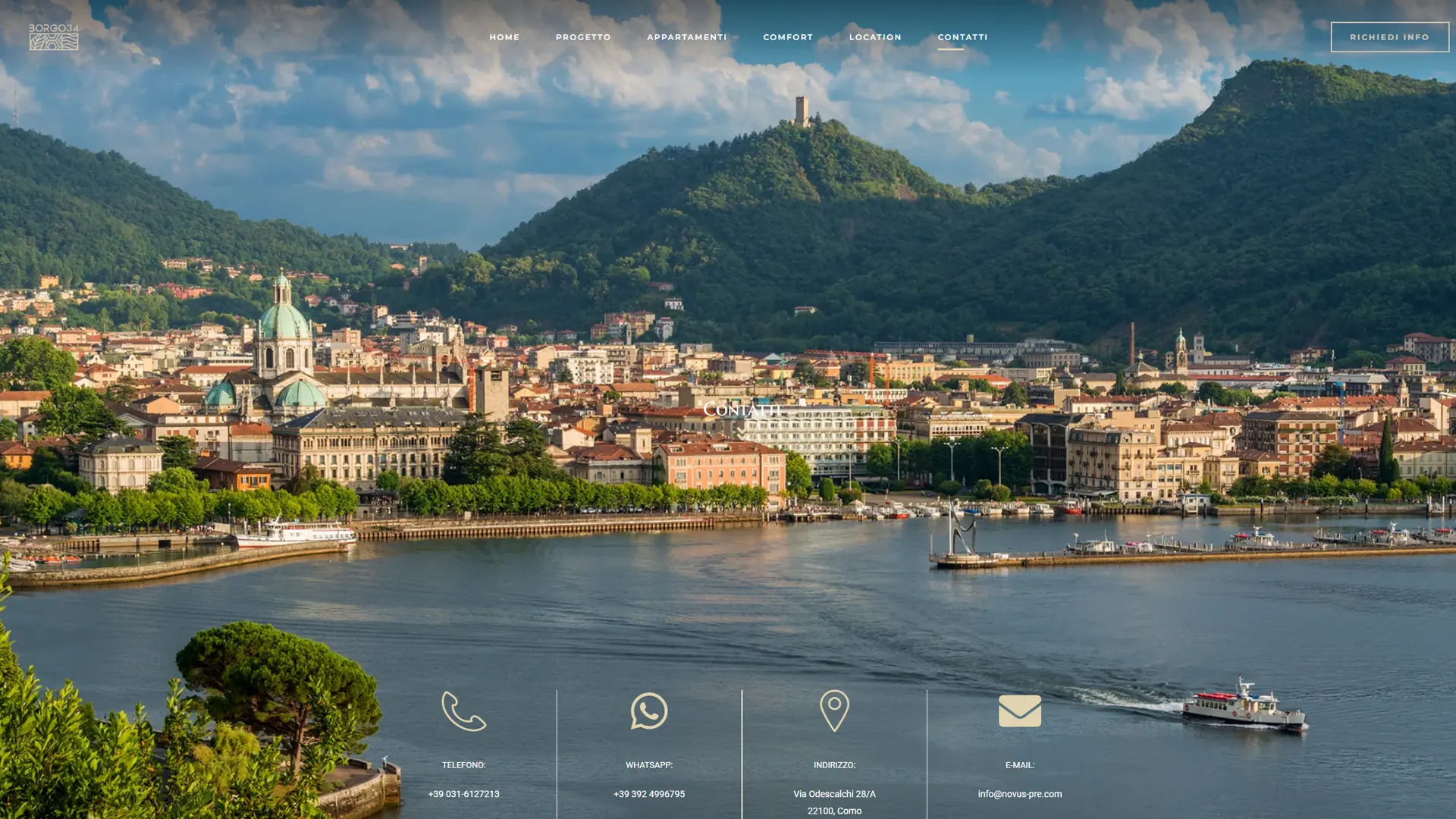The height and width of the screenshot is (819, 1456).
Task: Select the active CONTATTI tab
Action: pos(963,36)
